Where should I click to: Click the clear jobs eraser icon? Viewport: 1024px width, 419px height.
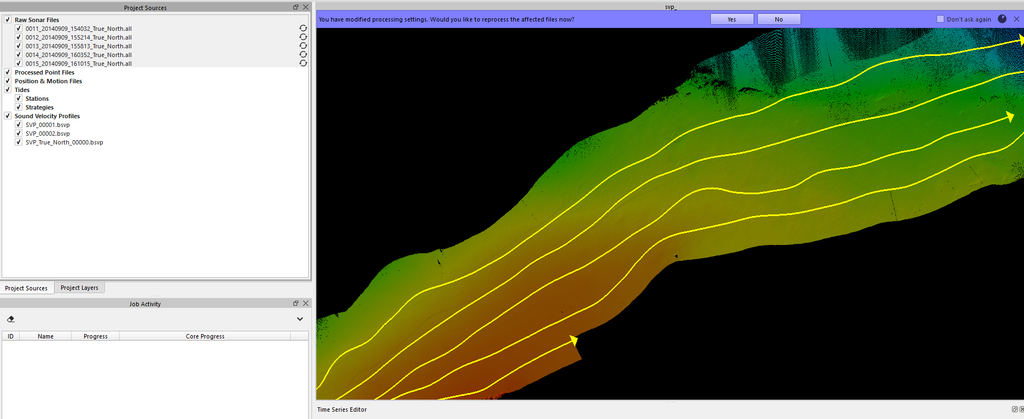click(11, 319)
